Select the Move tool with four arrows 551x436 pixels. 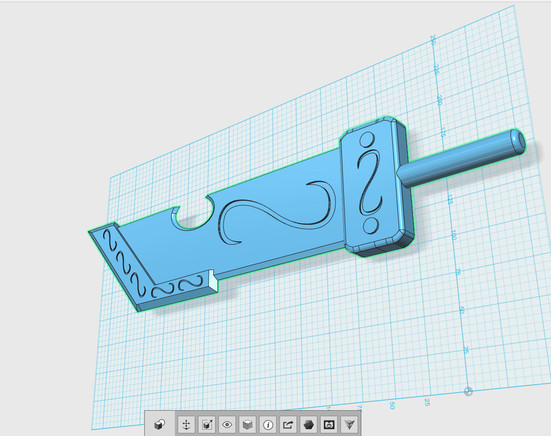coord(186,425)
